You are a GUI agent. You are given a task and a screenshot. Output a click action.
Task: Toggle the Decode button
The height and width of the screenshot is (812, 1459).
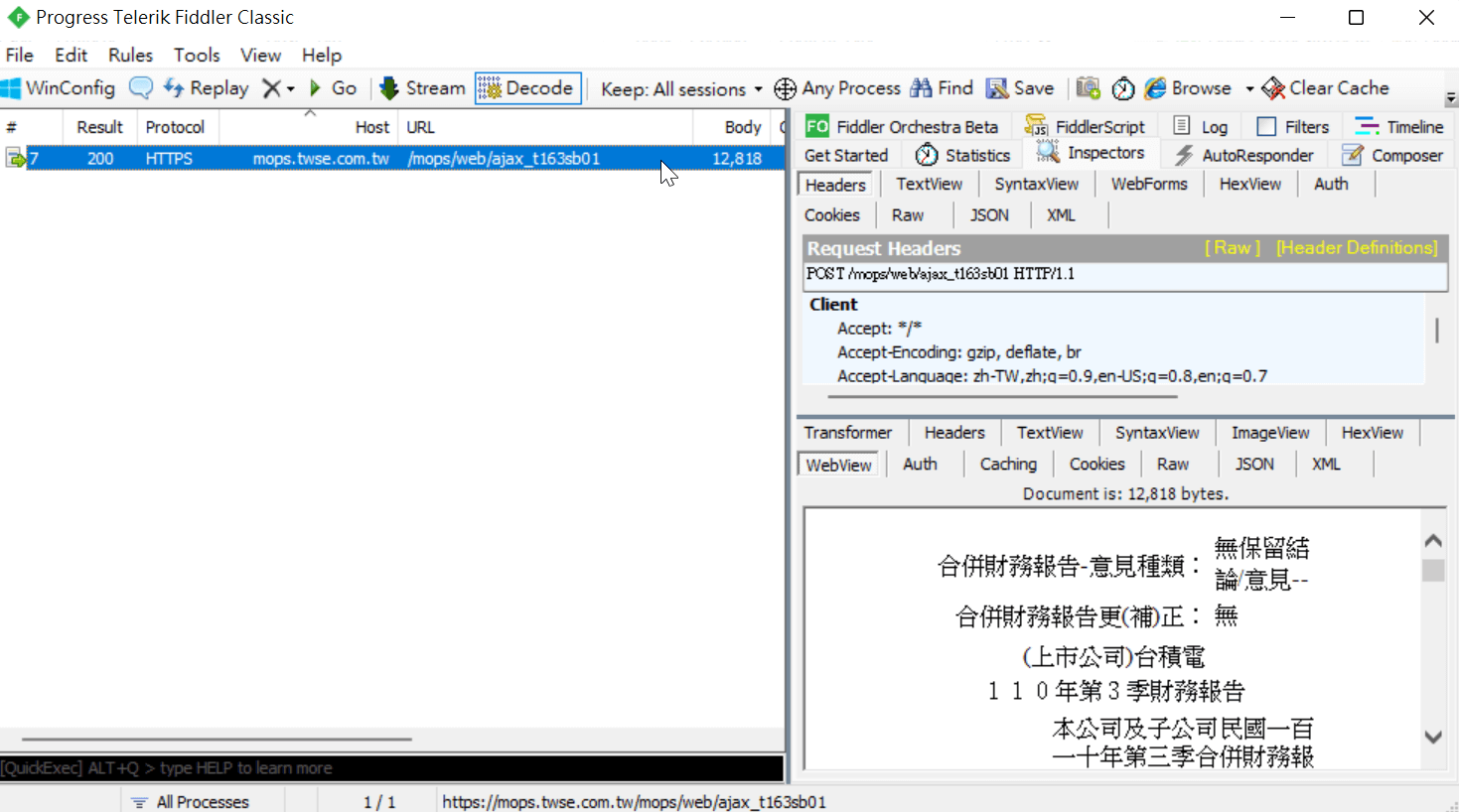pyautogui.click(x=527, y=88)
